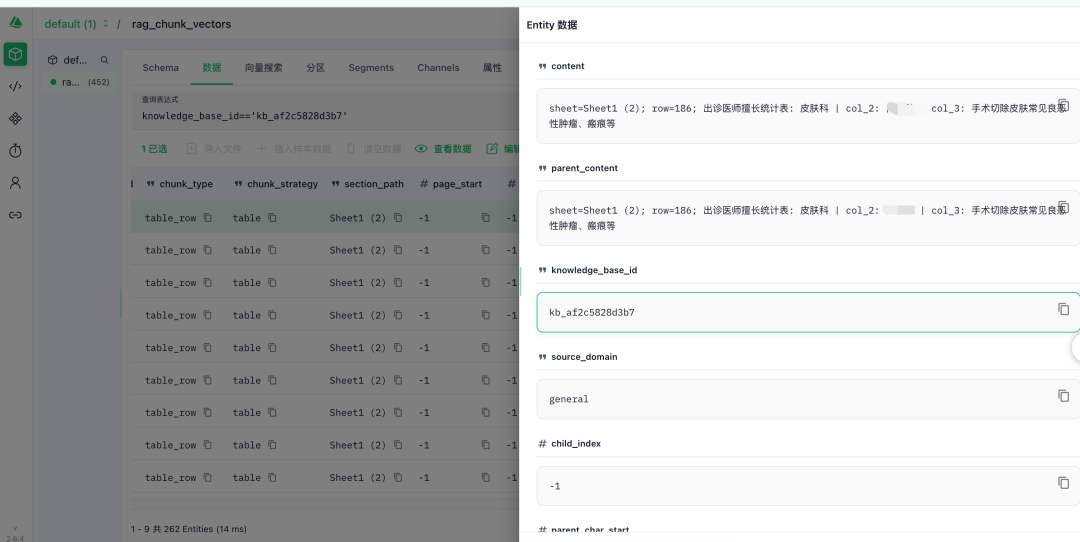
Task: Switch to the 属性 tab
Action: (492, 67)
